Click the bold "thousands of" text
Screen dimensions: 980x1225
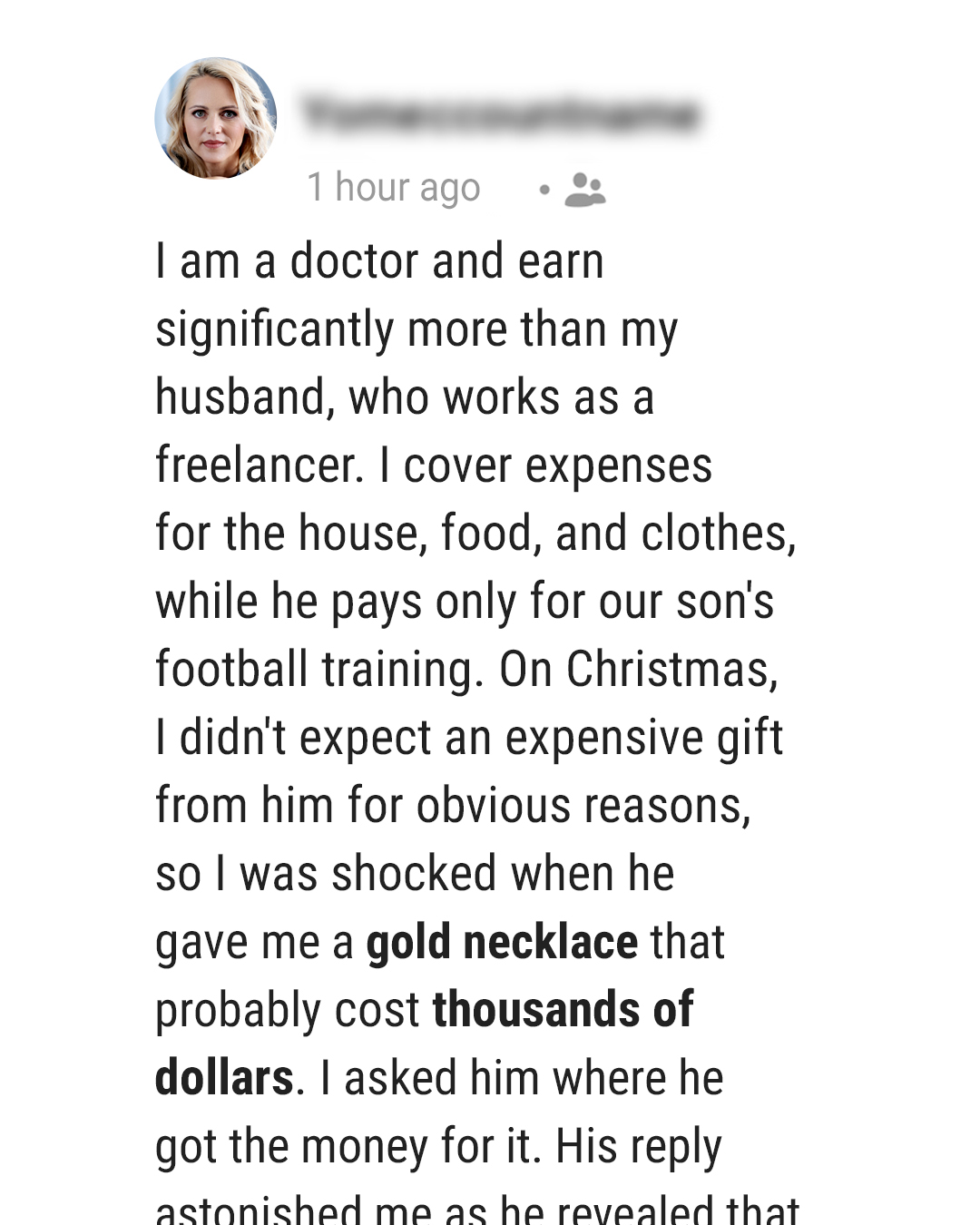click(x=563, y=1010)
